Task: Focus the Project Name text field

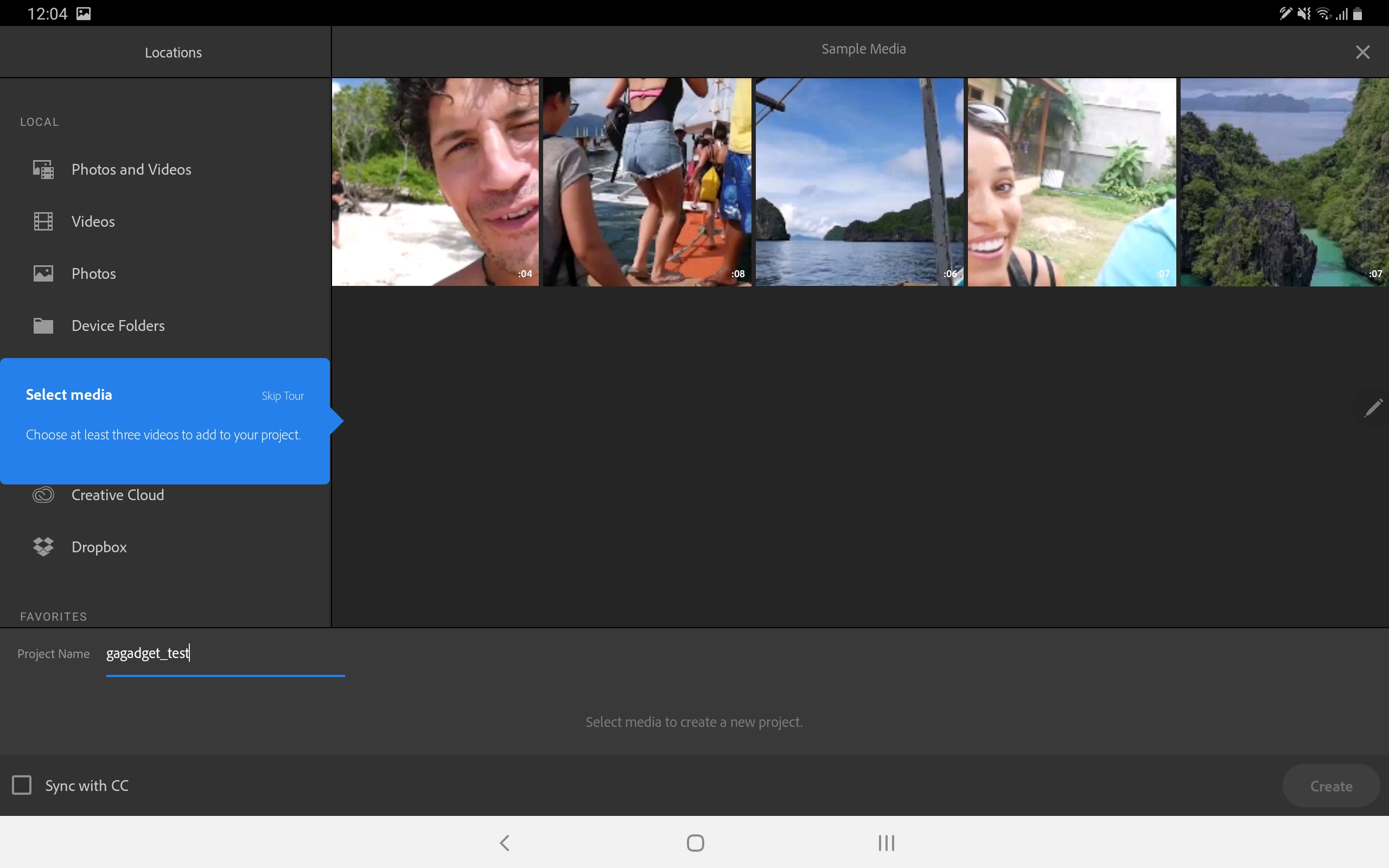Action: [x=225, y=654]
